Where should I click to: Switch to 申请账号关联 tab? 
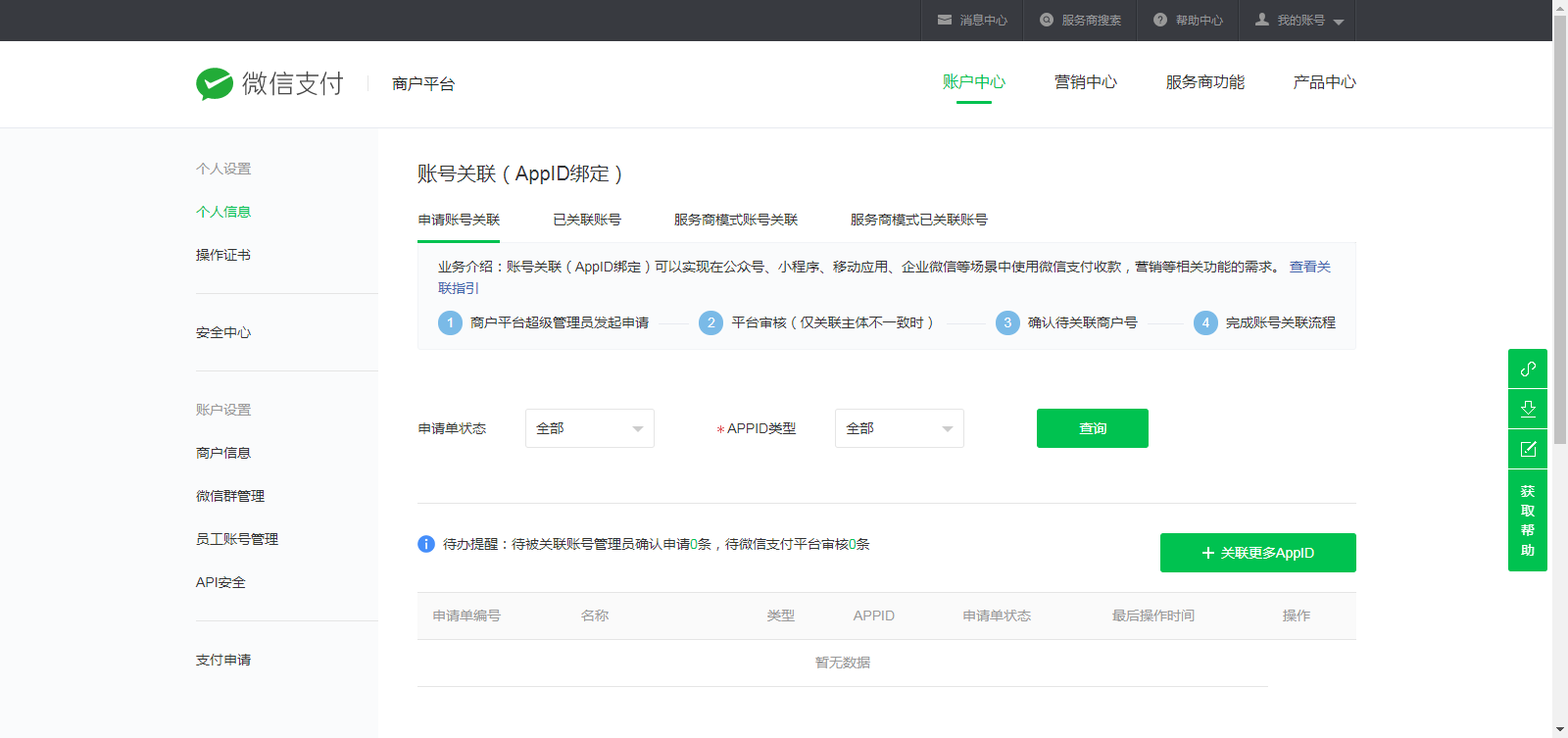pos(459,220)
